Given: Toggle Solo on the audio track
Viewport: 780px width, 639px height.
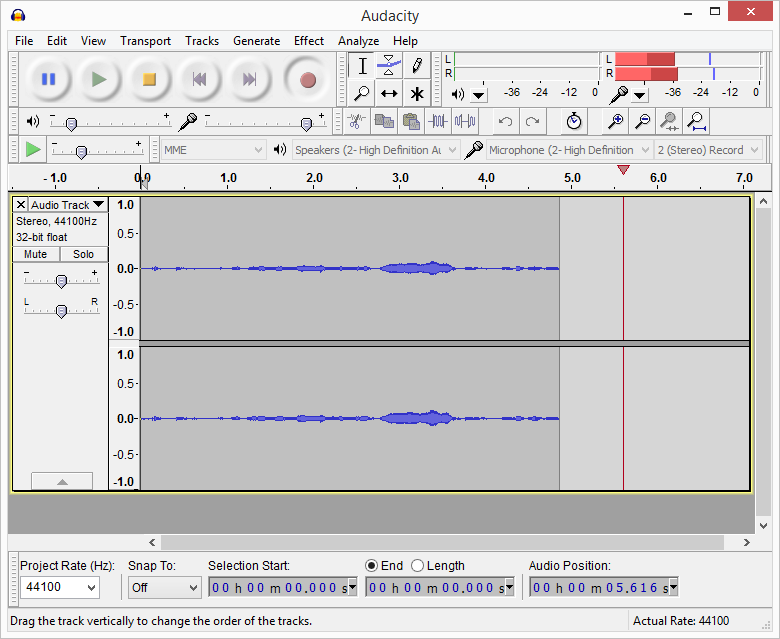Looking at the screenshot, I should [x=83, y=254].
